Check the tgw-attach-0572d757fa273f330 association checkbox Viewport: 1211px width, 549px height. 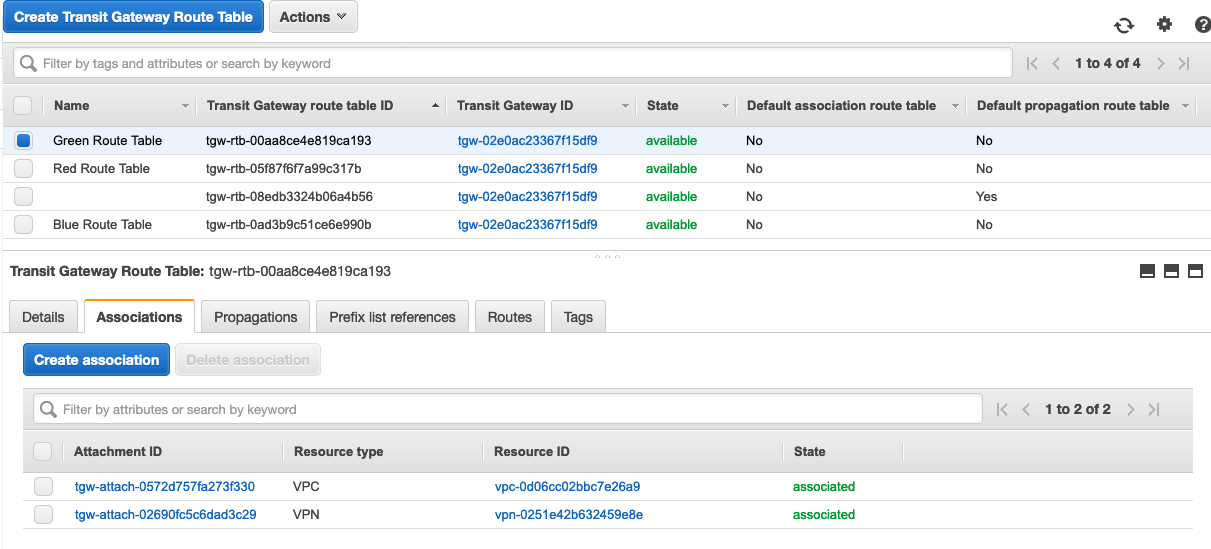click(x=43, y=487)
